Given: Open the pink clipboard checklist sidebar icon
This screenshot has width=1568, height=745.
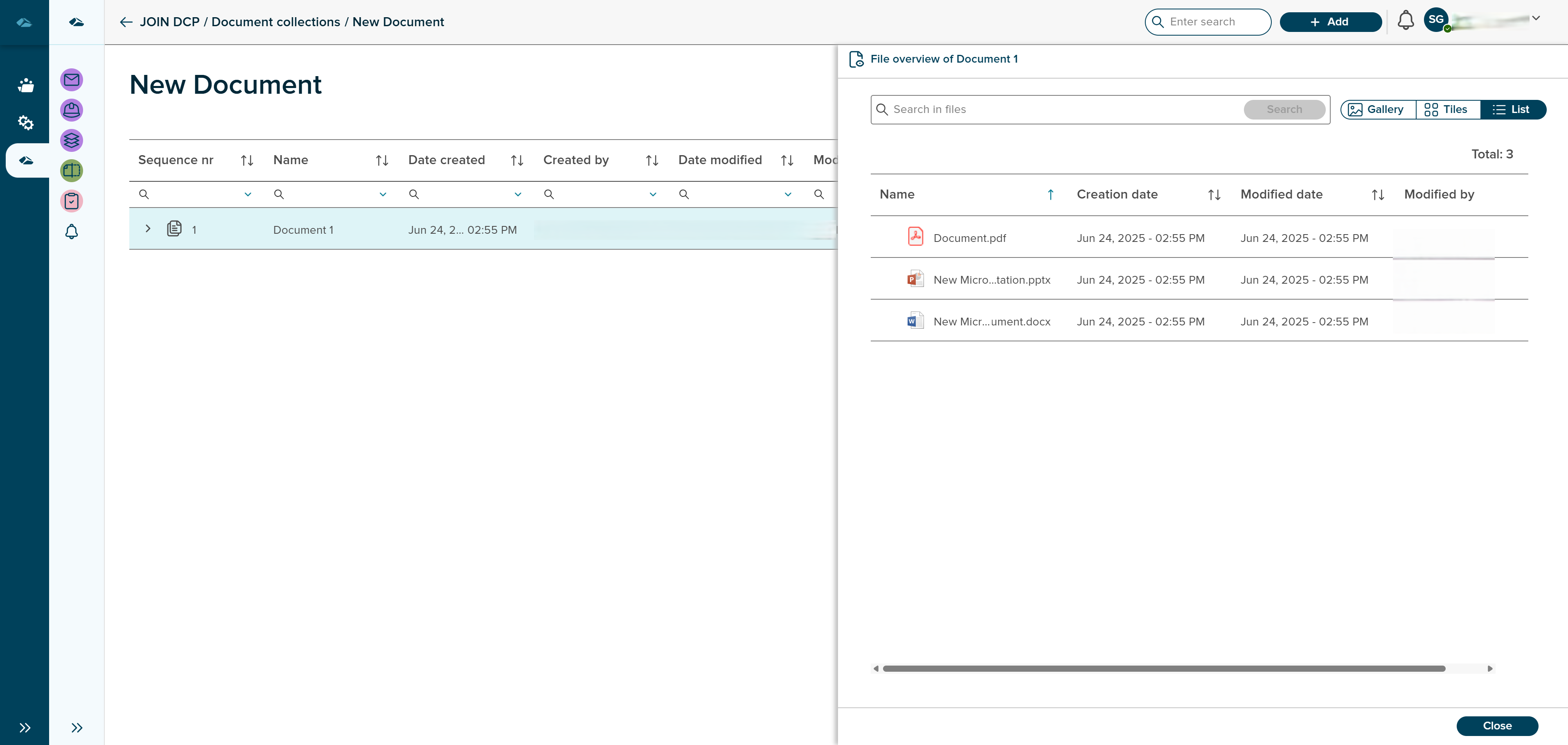Looking at the screenshot, I should tap(71, 201).
